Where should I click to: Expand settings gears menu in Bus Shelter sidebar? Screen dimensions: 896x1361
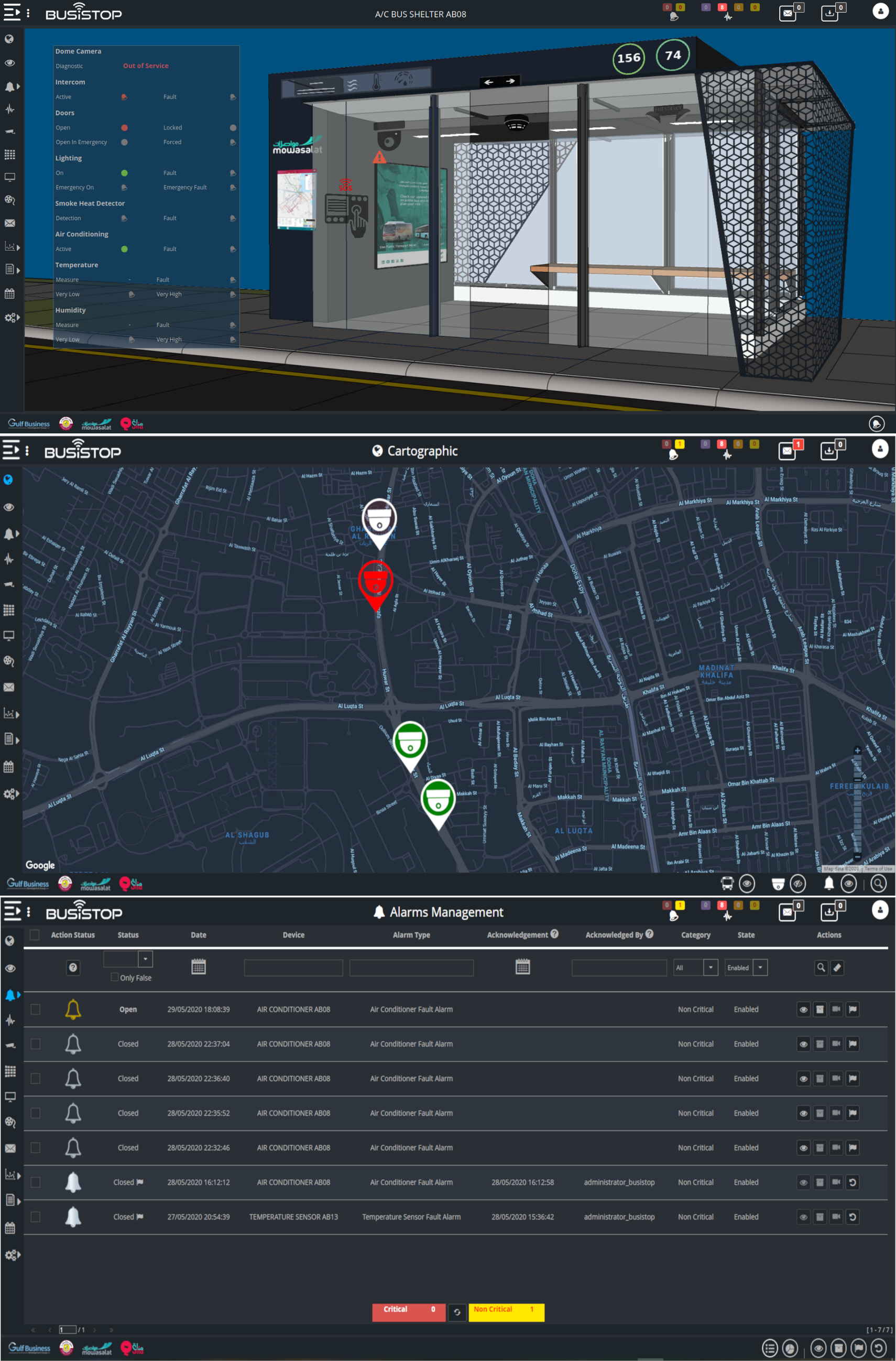click(12, 318)
